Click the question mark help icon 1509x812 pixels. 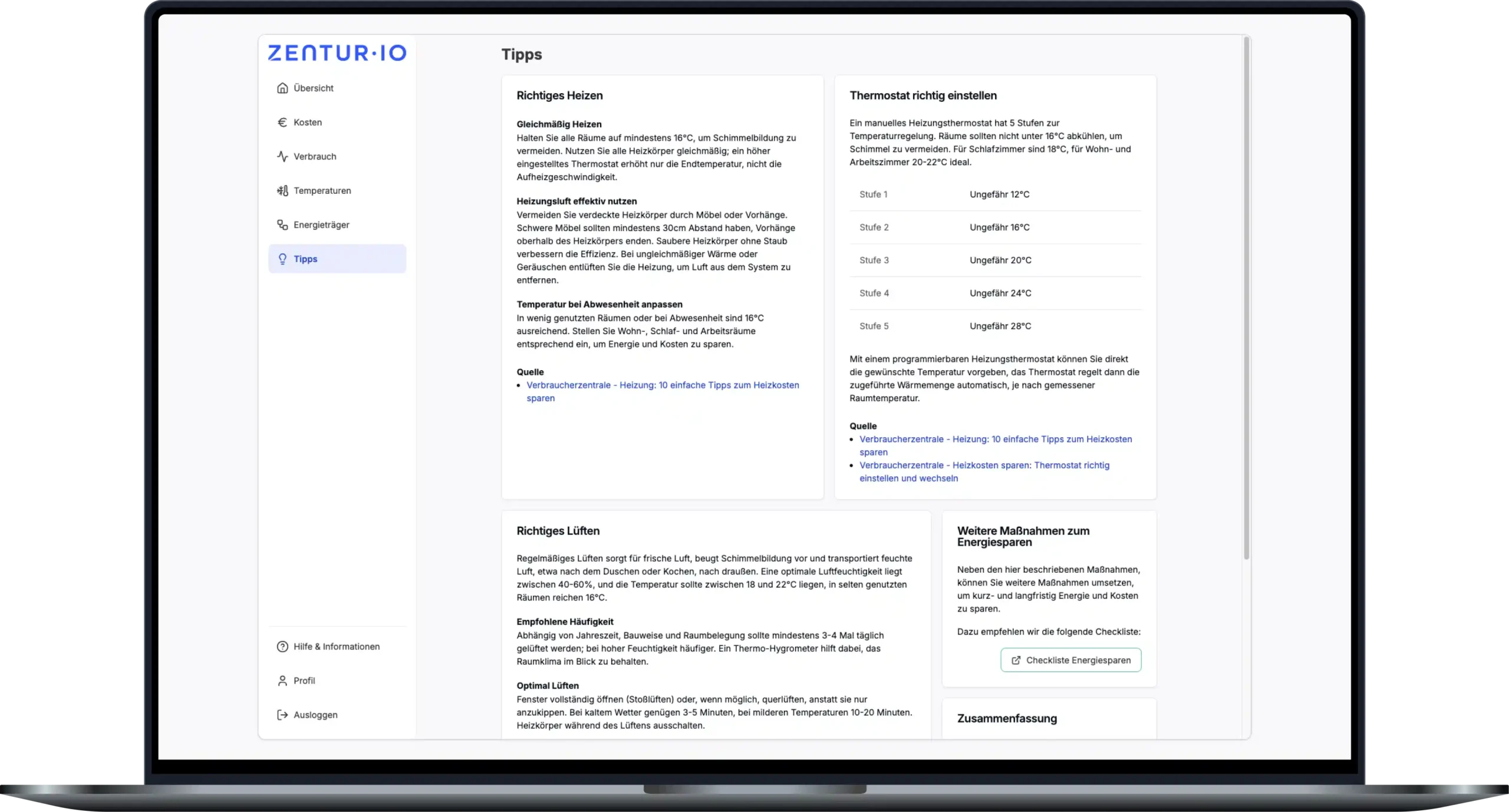pyautogui.click(x=282, y=646)
